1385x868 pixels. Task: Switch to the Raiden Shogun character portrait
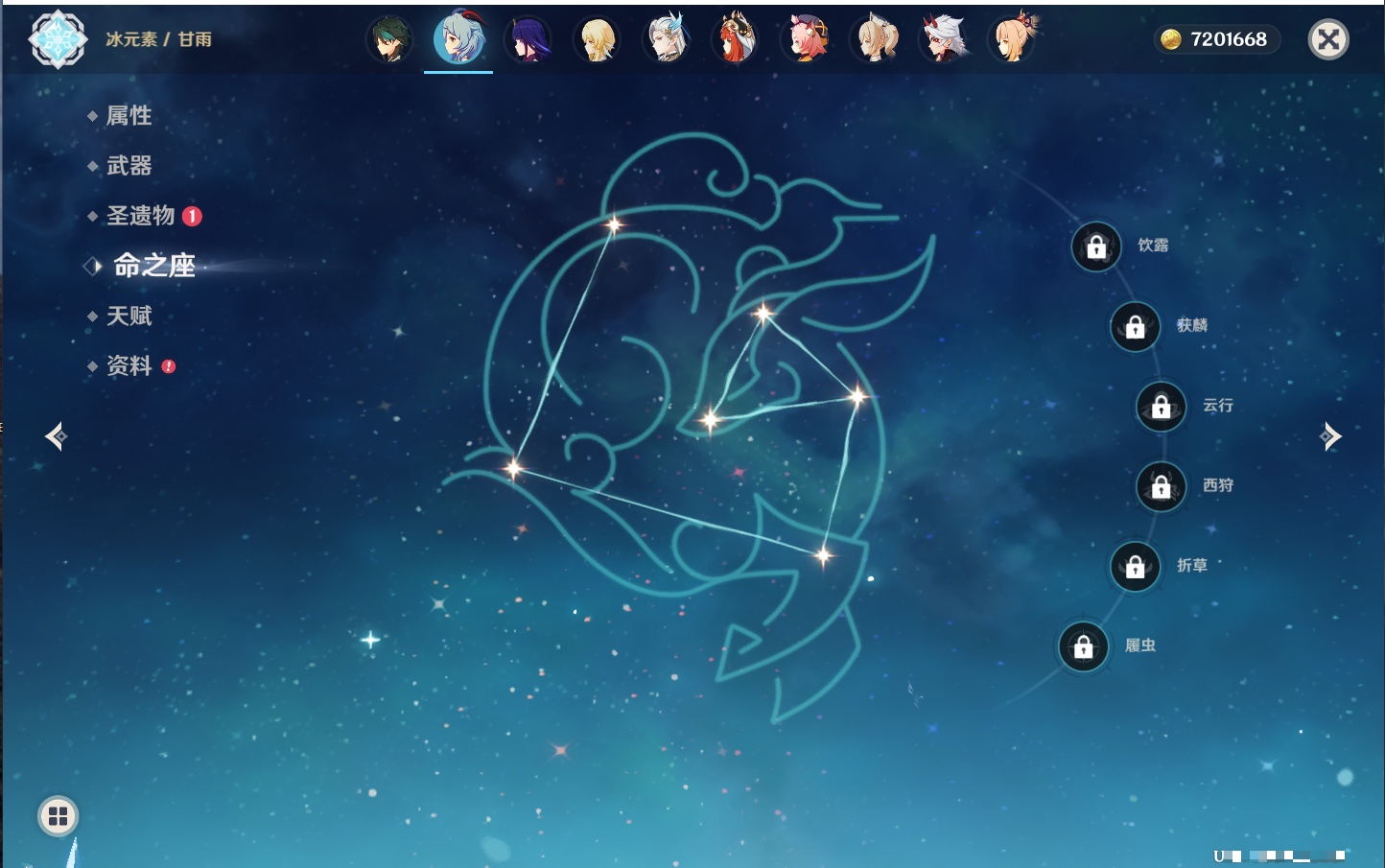pyautogui.click(x=528, y=40)
